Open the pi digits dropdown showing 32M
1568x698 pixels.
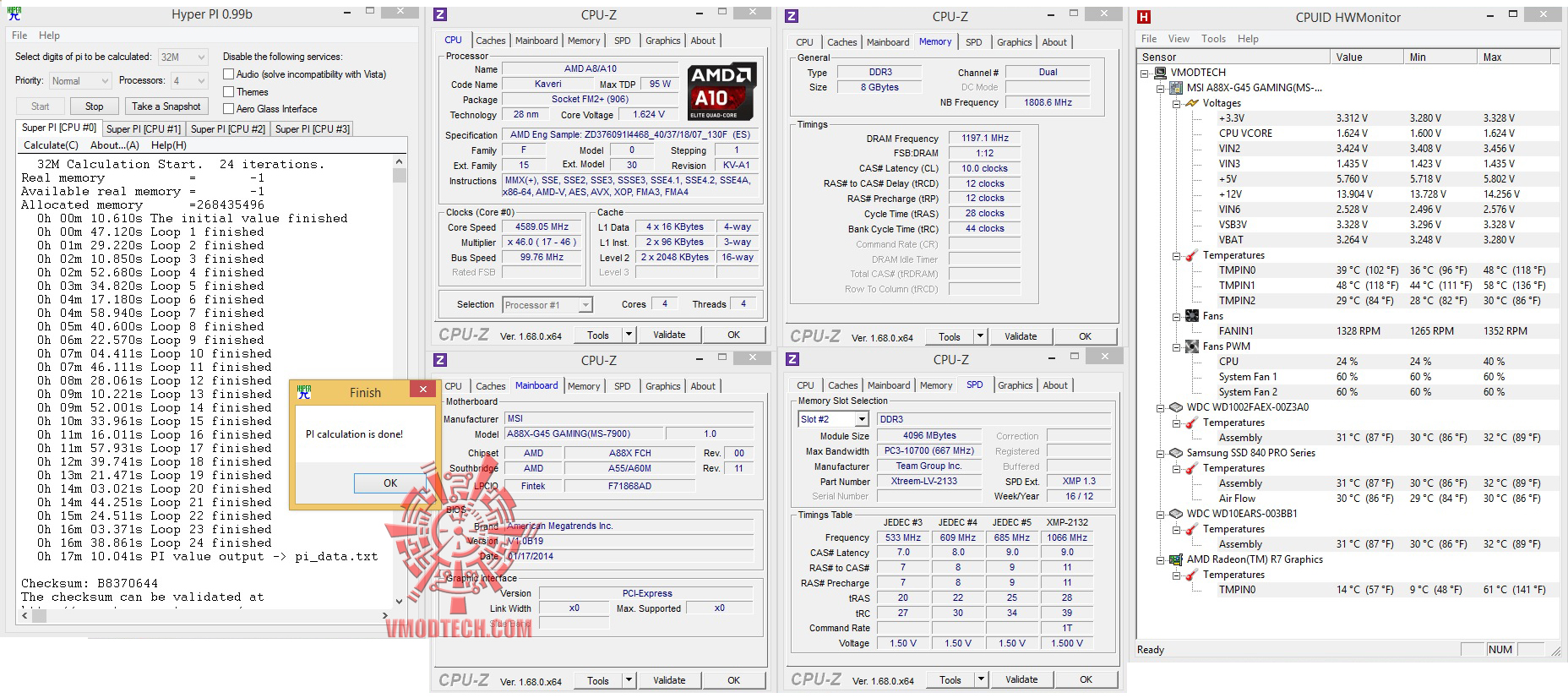182,57
